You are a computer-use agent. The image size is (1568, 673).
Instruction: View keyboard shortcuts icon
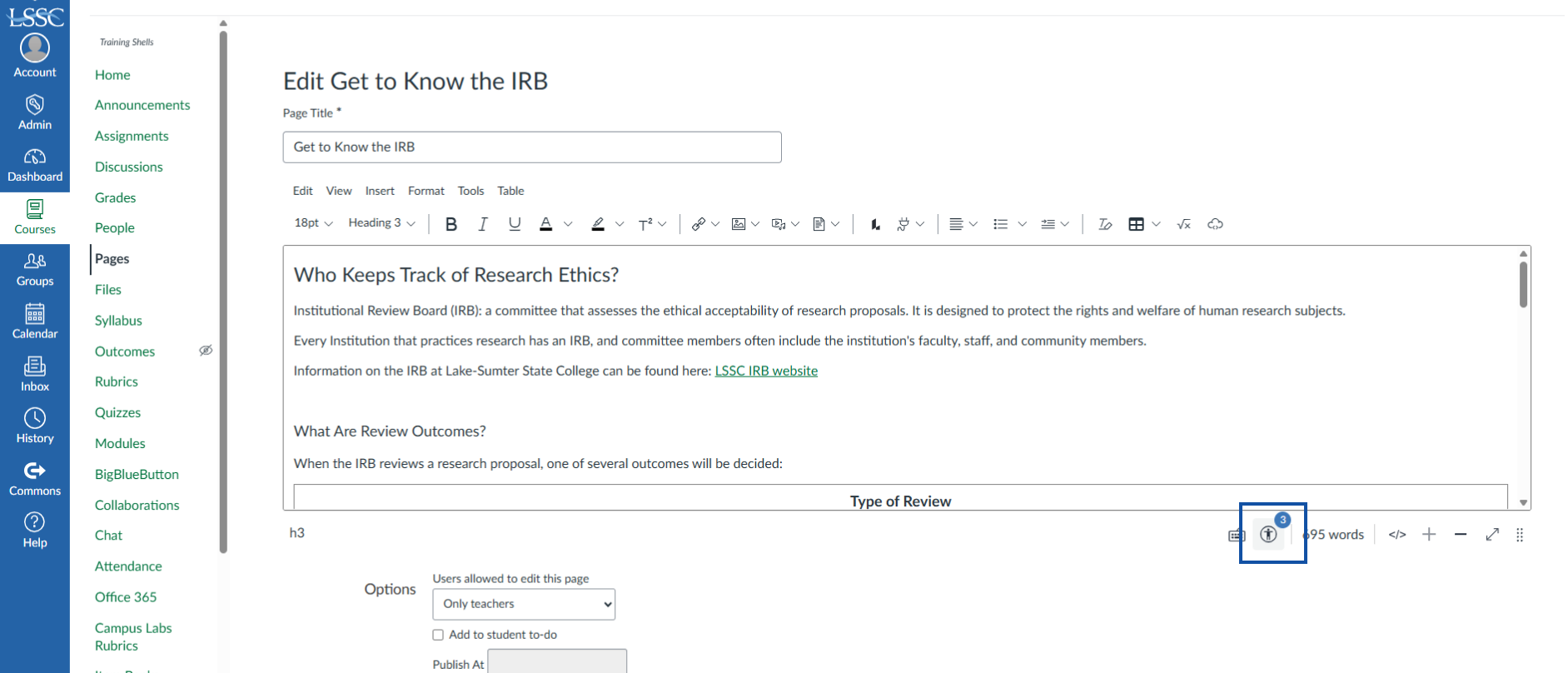pyautogui.click(x=1237, y=536)
